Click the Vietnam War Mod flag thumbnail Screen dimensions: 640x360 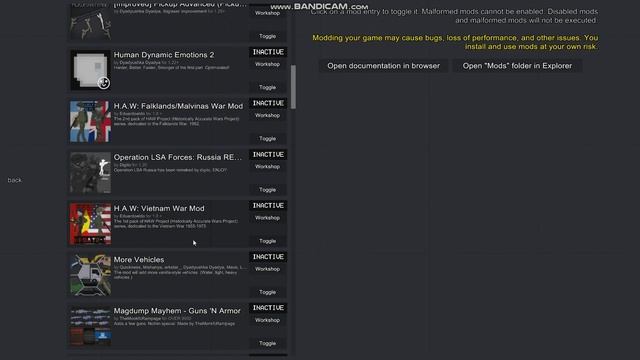coord(90,224)
